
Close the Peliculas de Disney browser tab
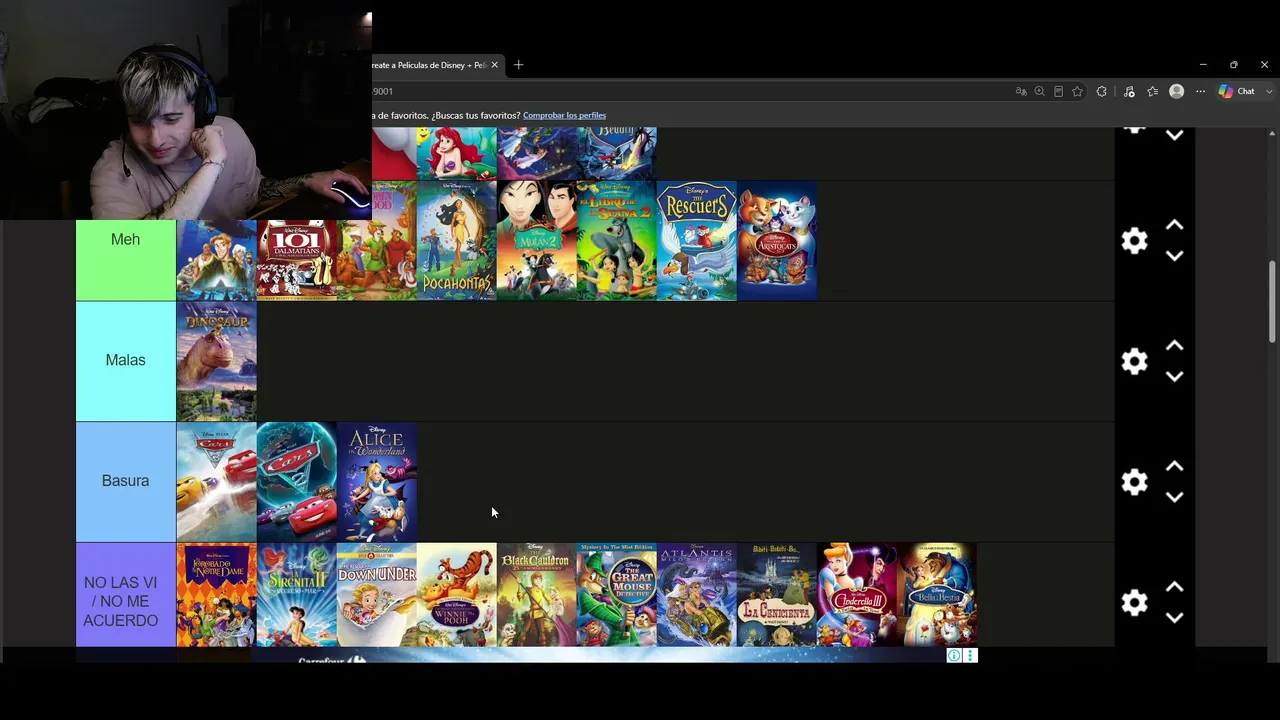click(x=494, y=65)
